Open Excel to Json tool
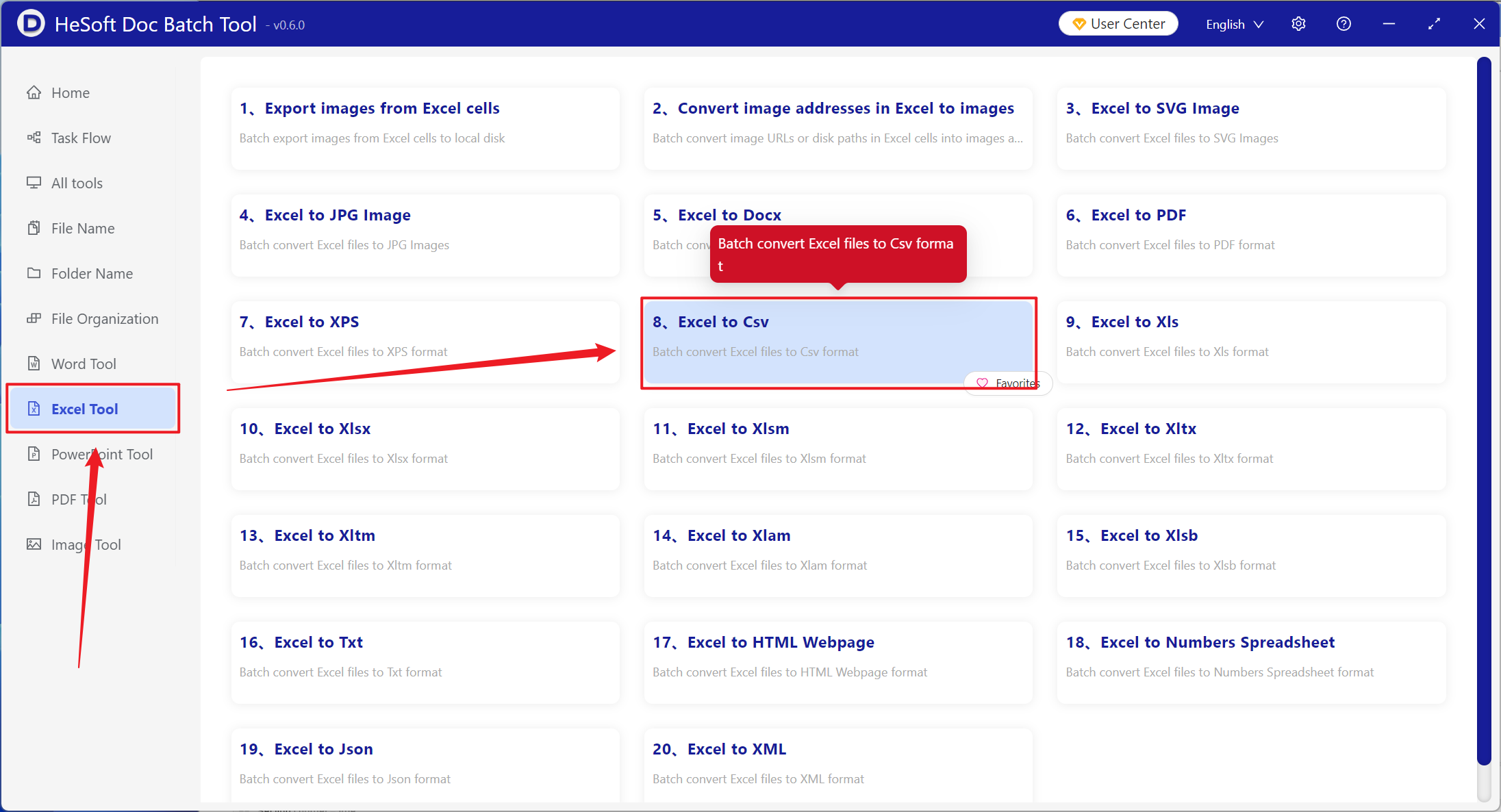 (x=425, y=765)
